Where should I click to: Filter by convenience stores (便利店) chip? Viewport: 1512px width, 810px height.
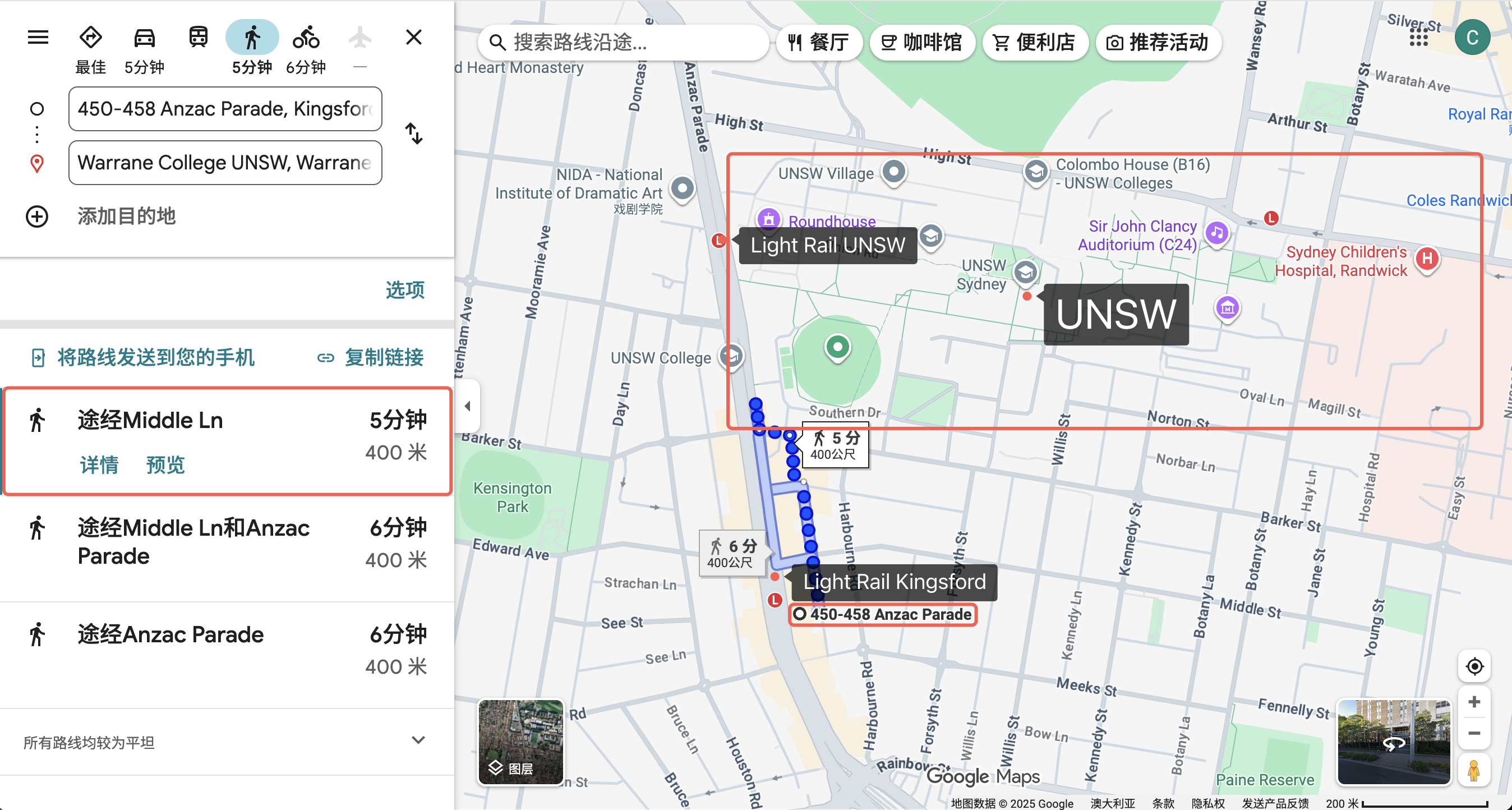click(x=1034, y=42)
